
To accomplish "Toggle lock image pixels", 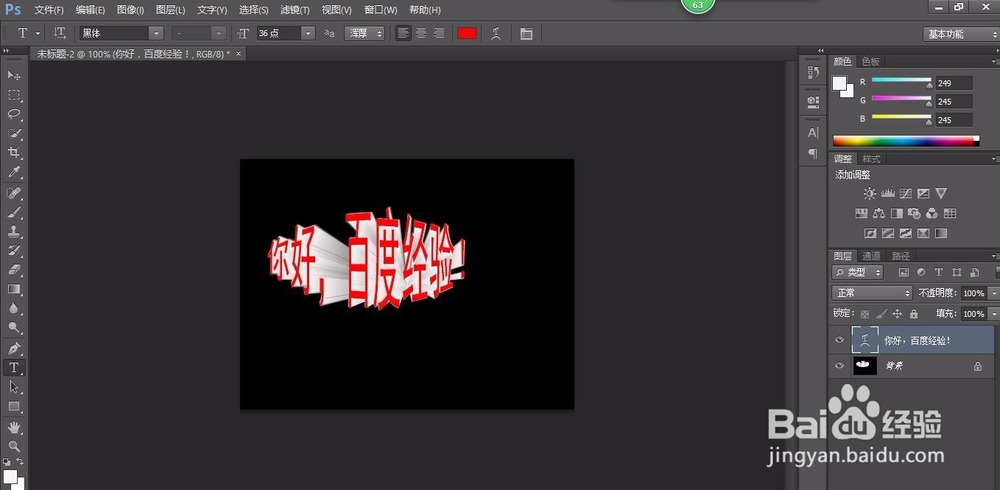I will point(881,314).
